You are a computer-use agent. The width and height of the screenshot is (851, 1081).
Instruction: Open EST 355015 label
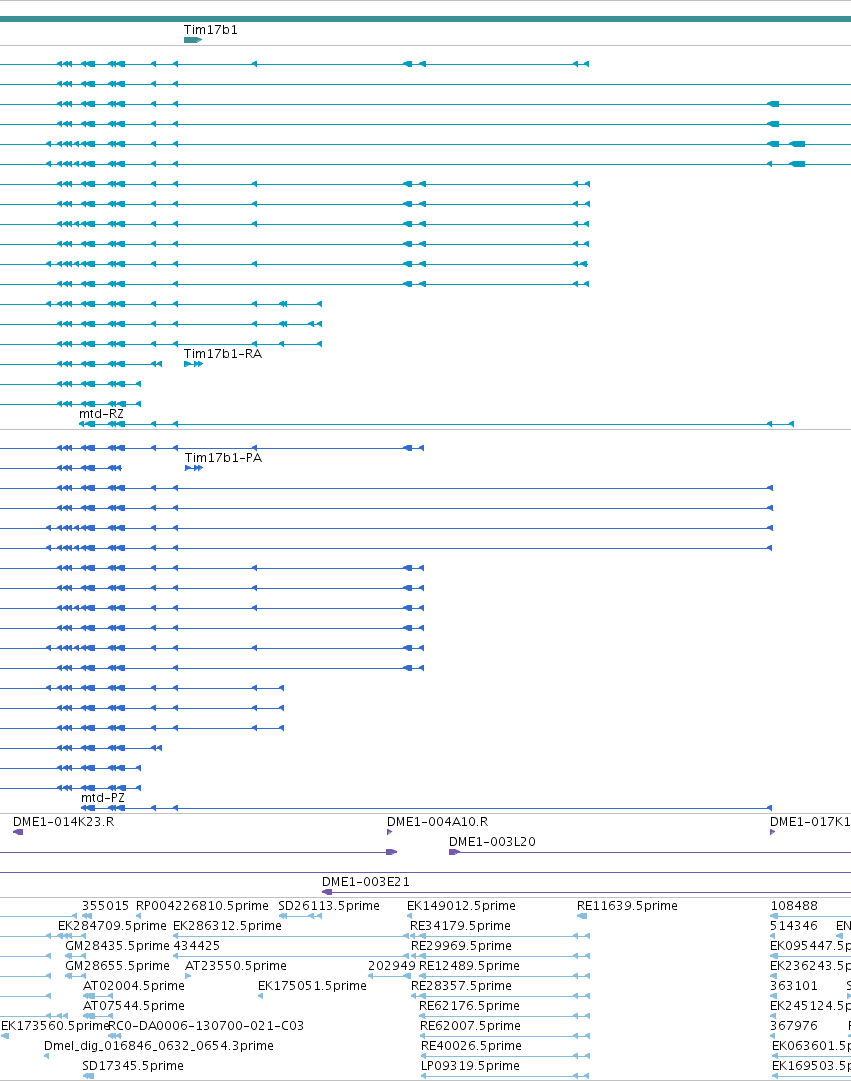click(106, 906)
